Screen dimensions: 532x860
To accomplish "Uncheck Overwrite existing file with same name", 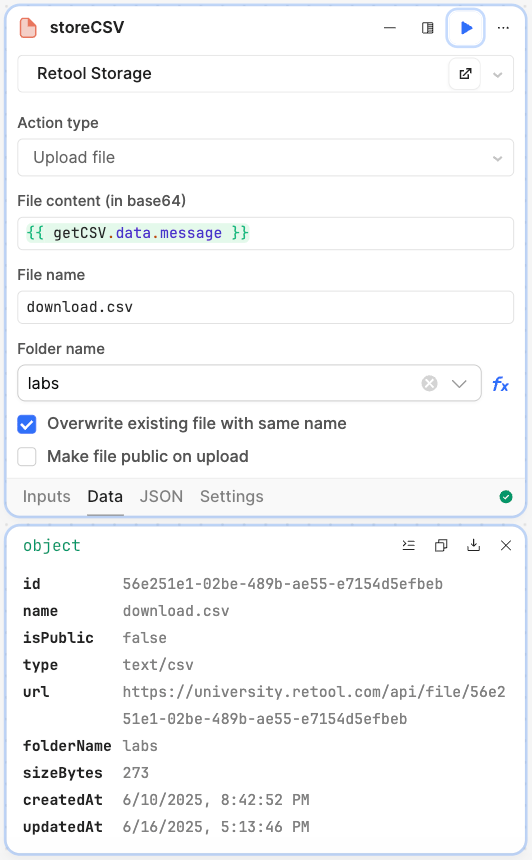I will [x=27, y=424].
